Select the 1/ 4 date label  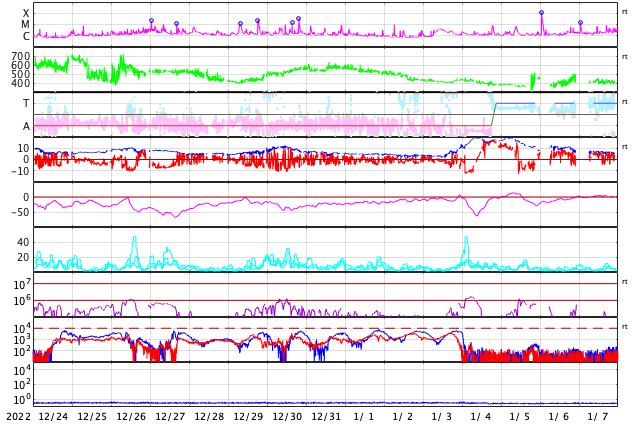tap(480, 416)
